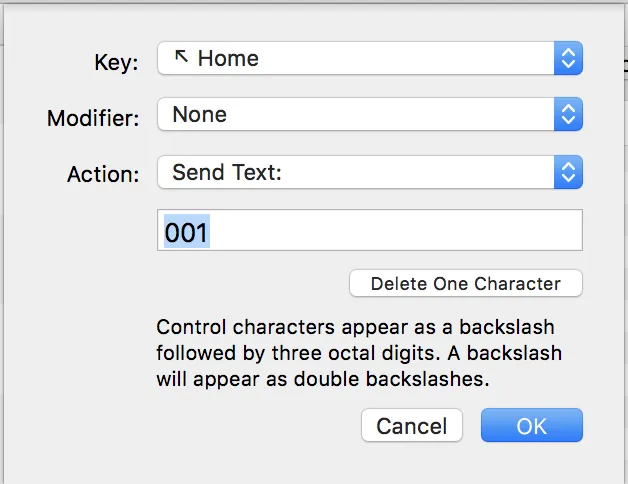Click the "Key:" label
The height and width of the screenshot is (484, 628).
click(115, 61)
